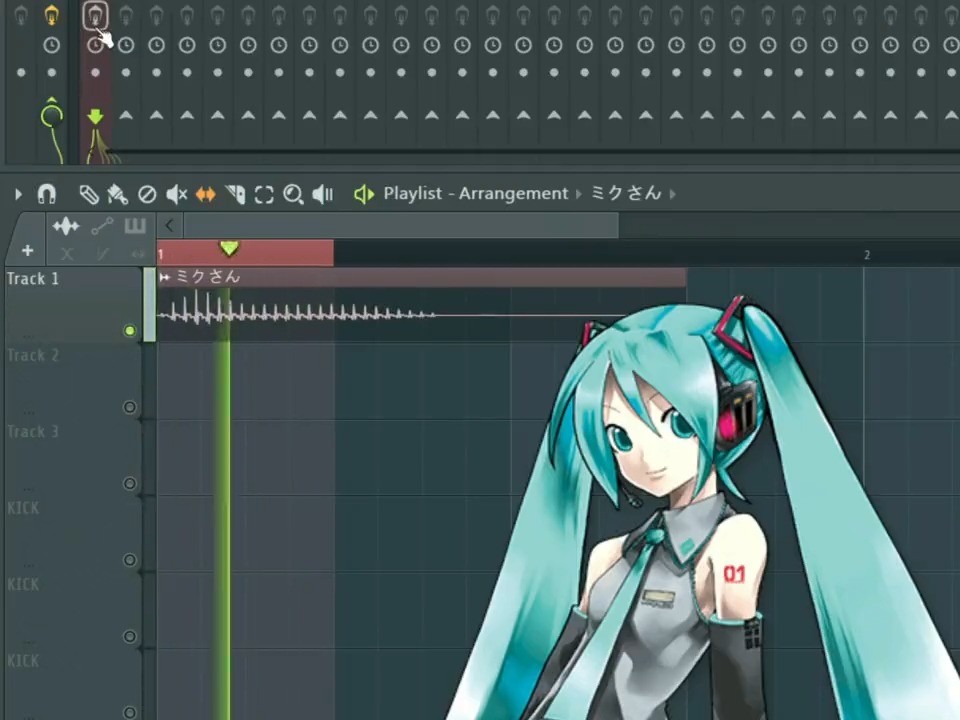Image resolution: width=960 pixels, height=720 pixels.
Task: Select the Mute speaker tool
Action: [x=176, y=195]
